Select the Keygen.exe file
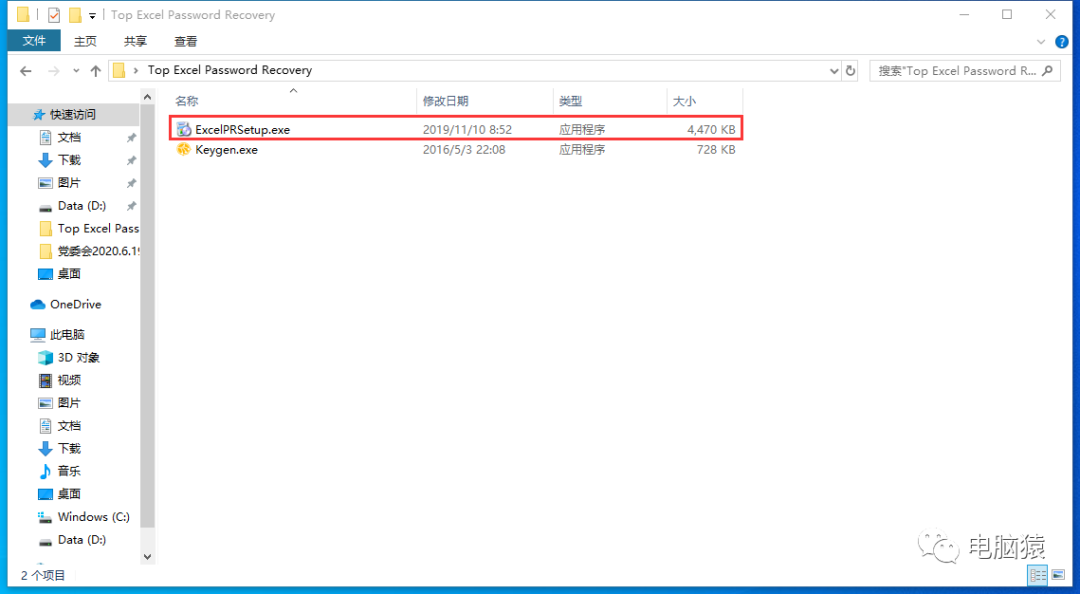 (456, 150)
